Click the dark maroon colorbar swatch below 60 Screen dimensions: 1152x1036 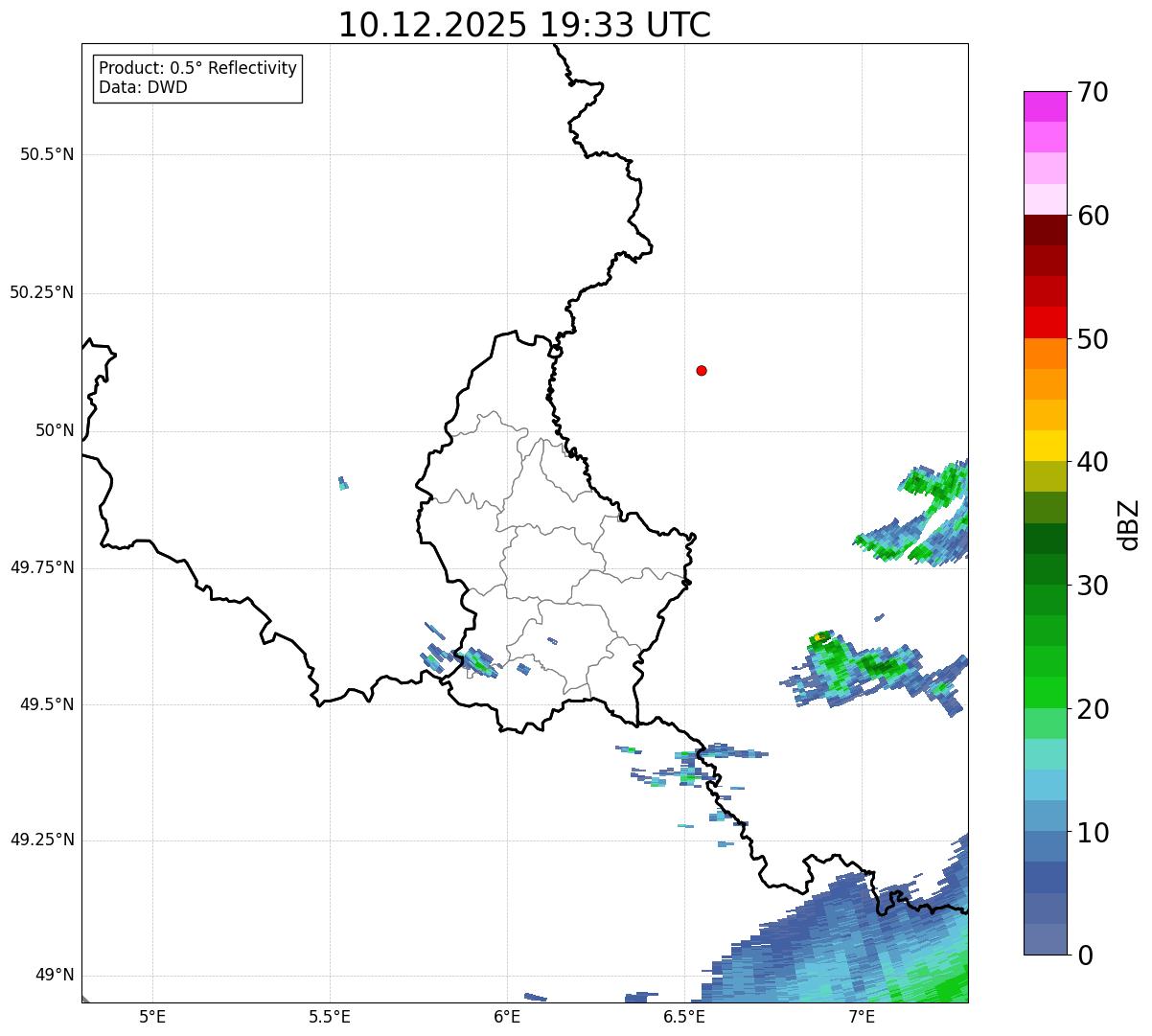point(1046,230)
